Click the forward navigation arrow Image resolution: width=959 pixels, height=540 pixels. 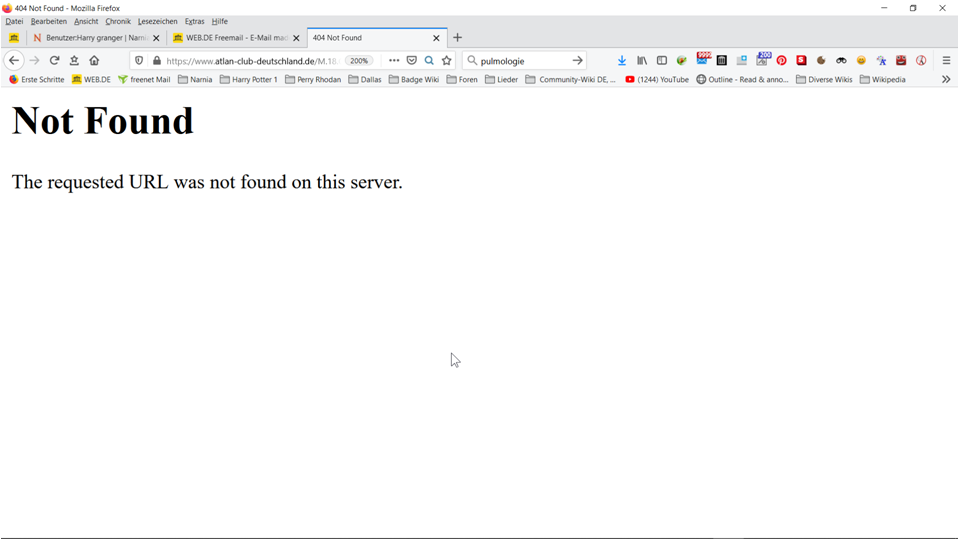(34, 61)
